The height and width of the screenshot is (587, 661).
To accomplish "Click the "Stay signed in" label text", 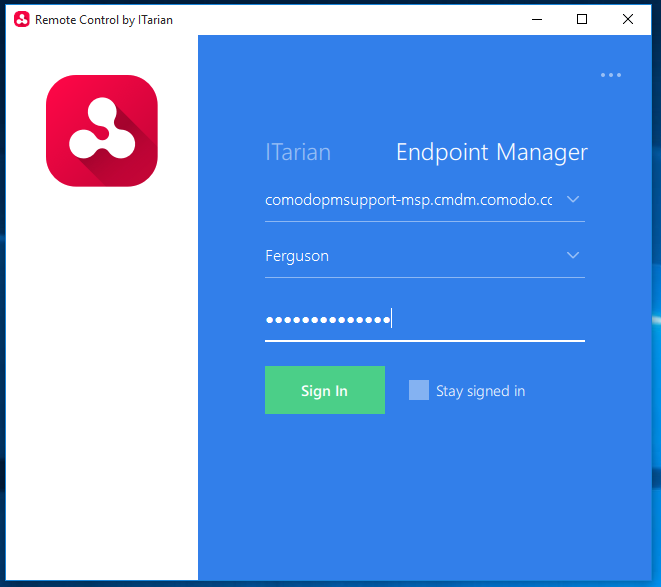I will coord(480,391).
